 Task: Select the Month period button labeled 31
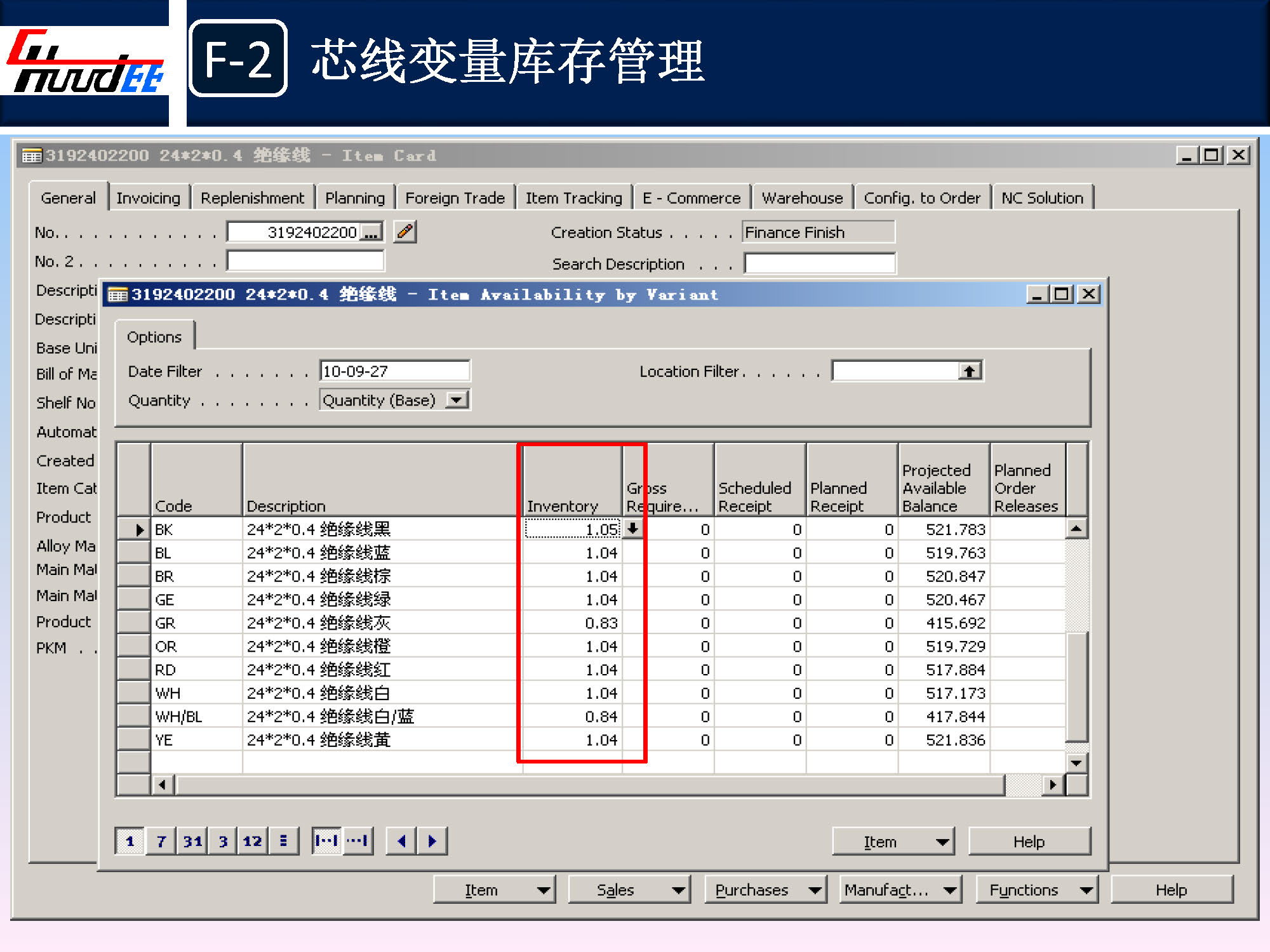point(192,841)
